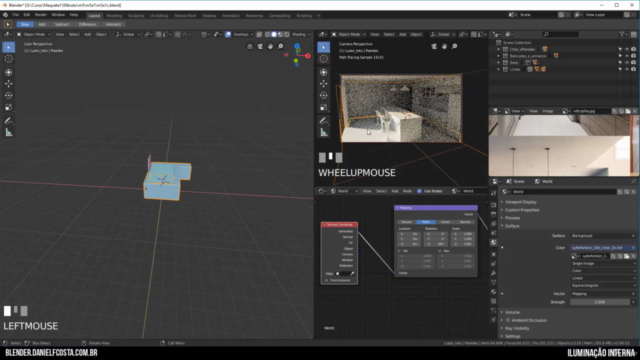
Task: Select the Measure tool in camera viewport
Action: (x=324, y=133)
